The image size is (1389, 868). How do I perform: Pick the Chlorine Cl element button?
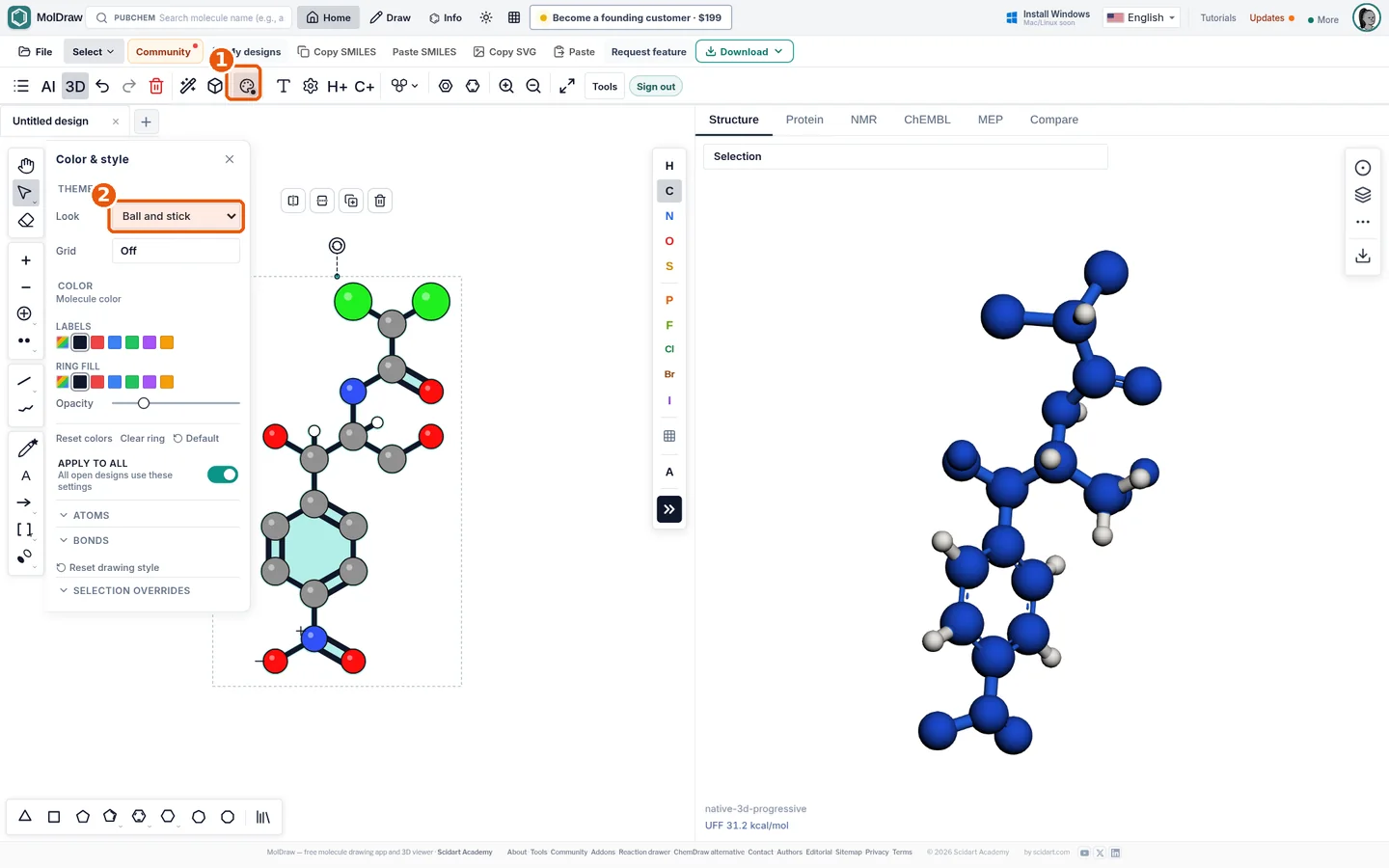(669, 349)
